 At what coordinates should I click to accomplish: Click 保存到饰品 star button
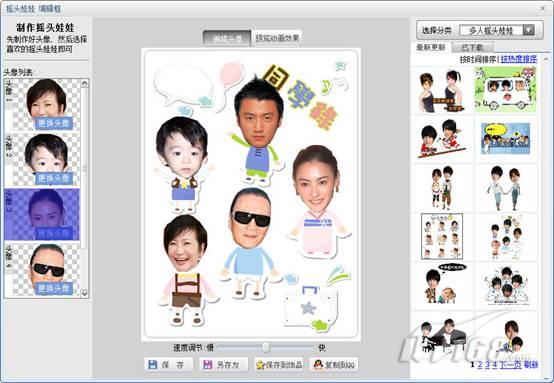[x=279, y=364]
